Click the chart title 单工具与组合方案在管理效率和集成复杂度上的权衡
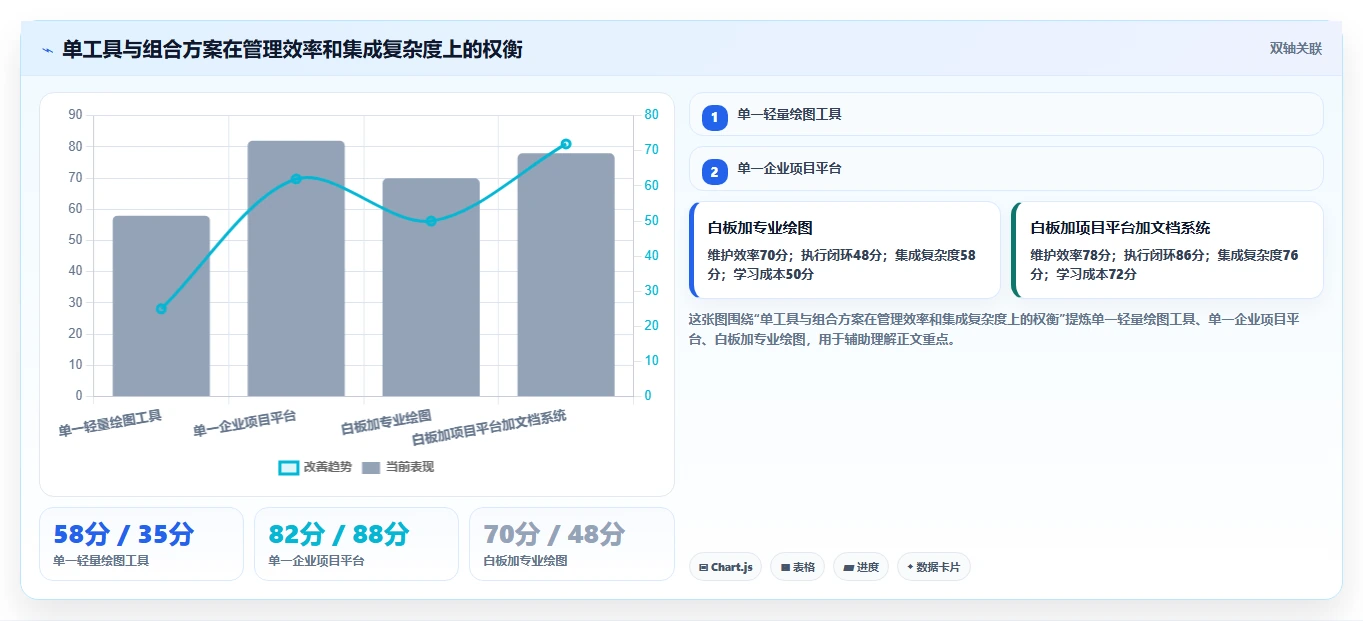 click(x=292, y=50)
